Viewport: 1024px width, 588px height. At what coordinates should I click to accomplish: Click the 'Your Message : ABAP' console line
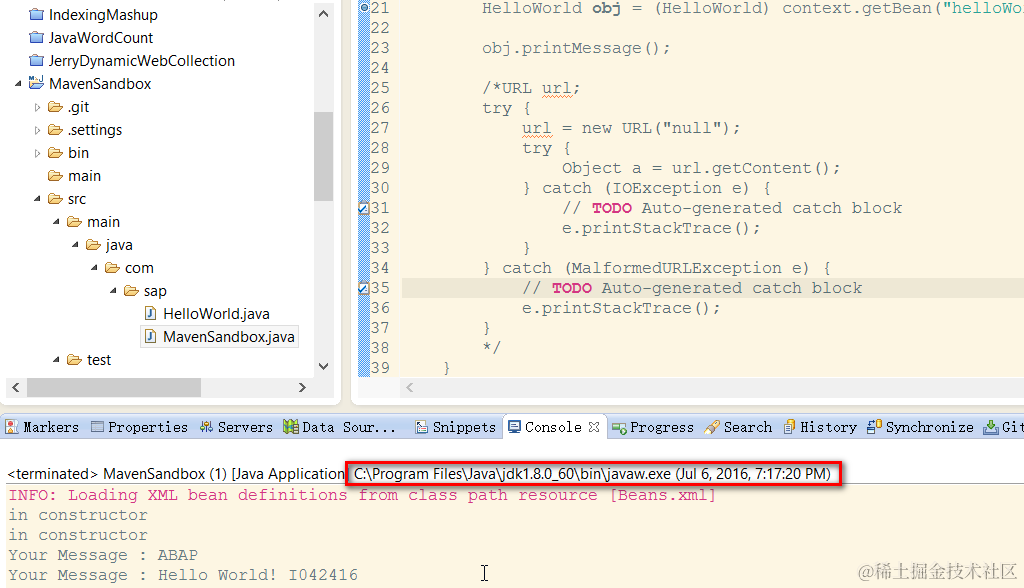coord(103,555)
